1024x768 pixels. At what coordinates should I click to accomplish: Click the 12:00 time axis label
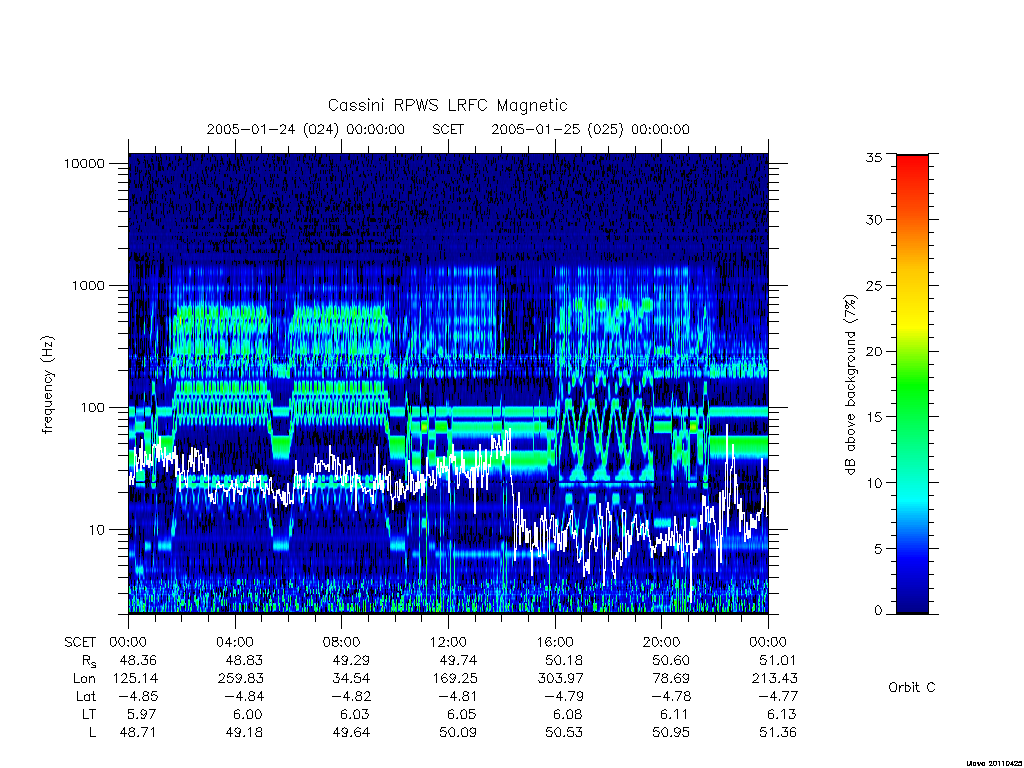[449, 643]
